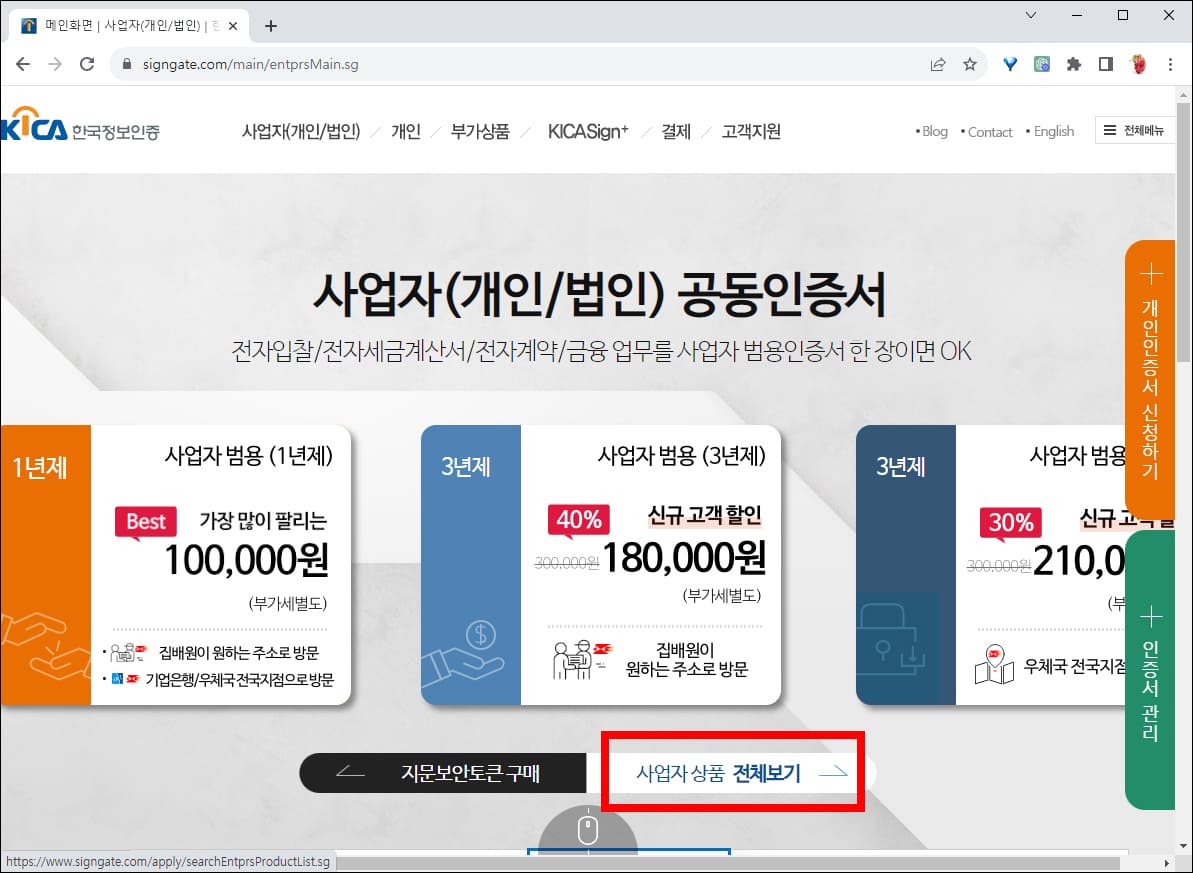
Task: Select the 고객지원 navigation menu
Action: [751, 131]
